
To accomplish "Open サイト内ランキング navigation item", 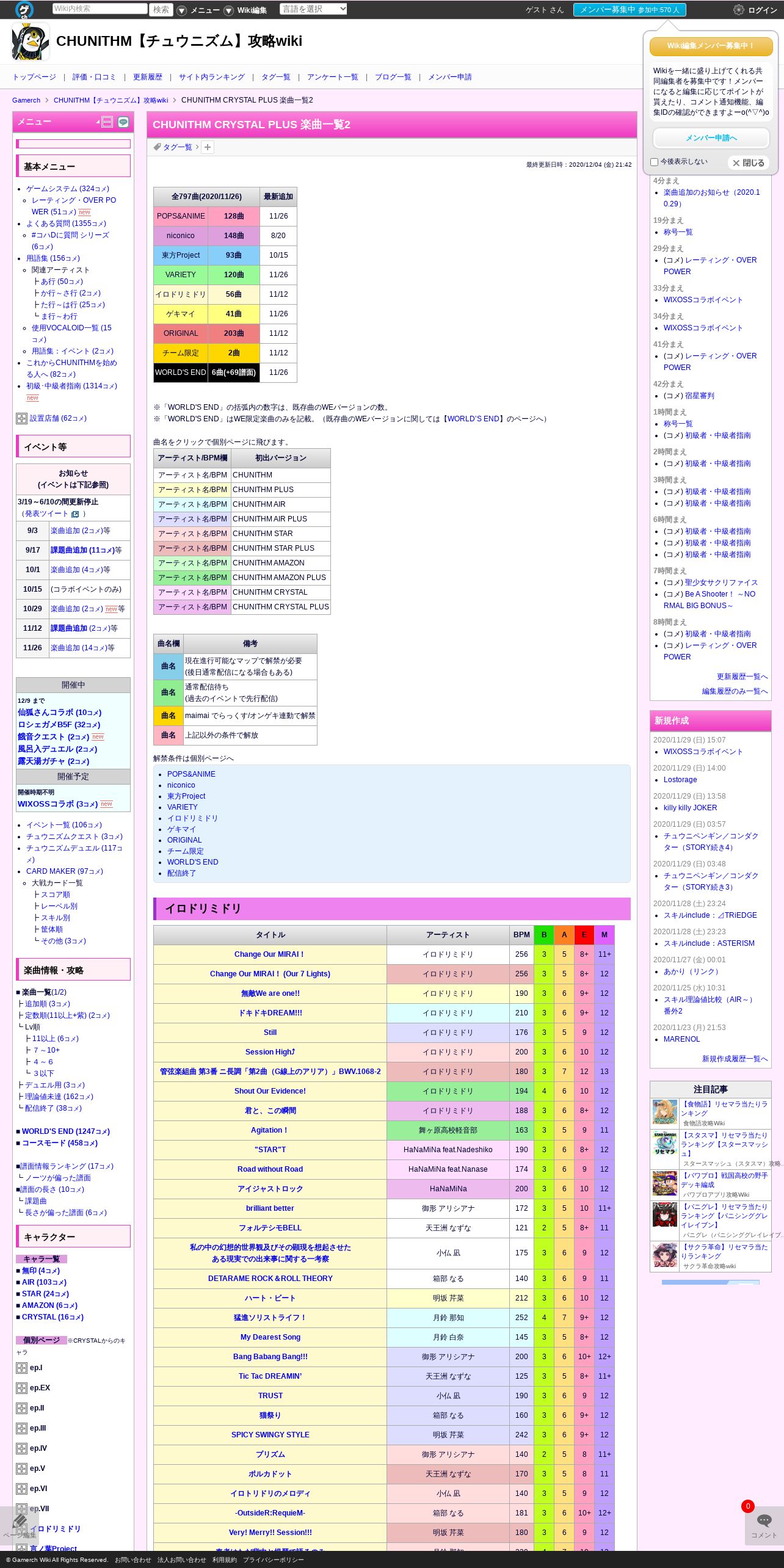I will tap(212, 77).
